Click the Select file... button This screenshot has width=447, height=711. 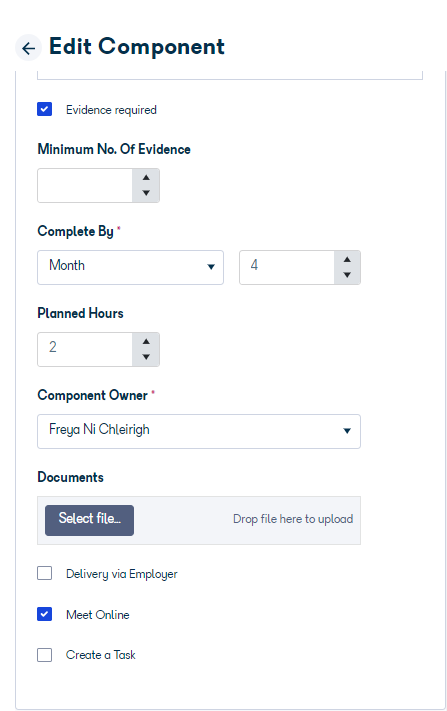point(89,520)
